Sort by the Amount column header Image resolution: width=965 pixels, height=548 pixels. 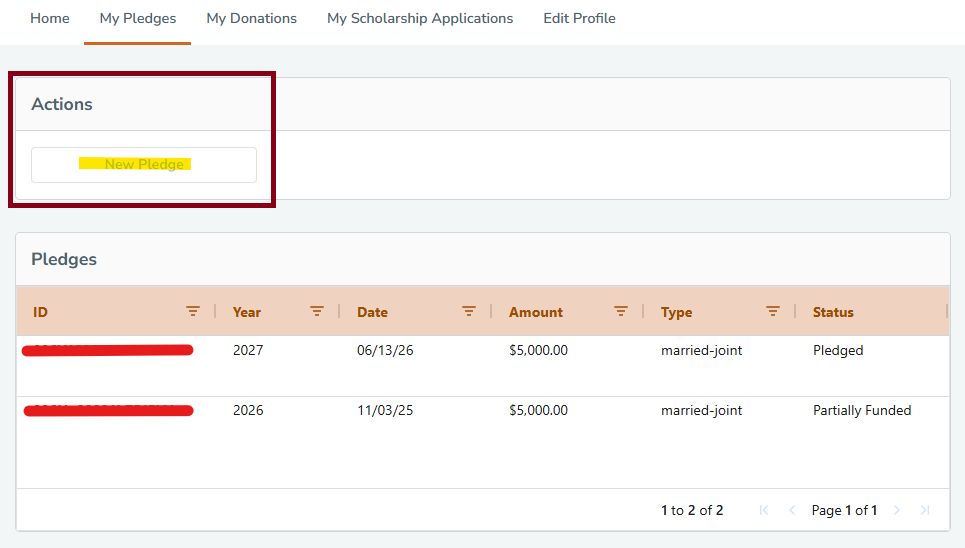click(x=535, y=312)
